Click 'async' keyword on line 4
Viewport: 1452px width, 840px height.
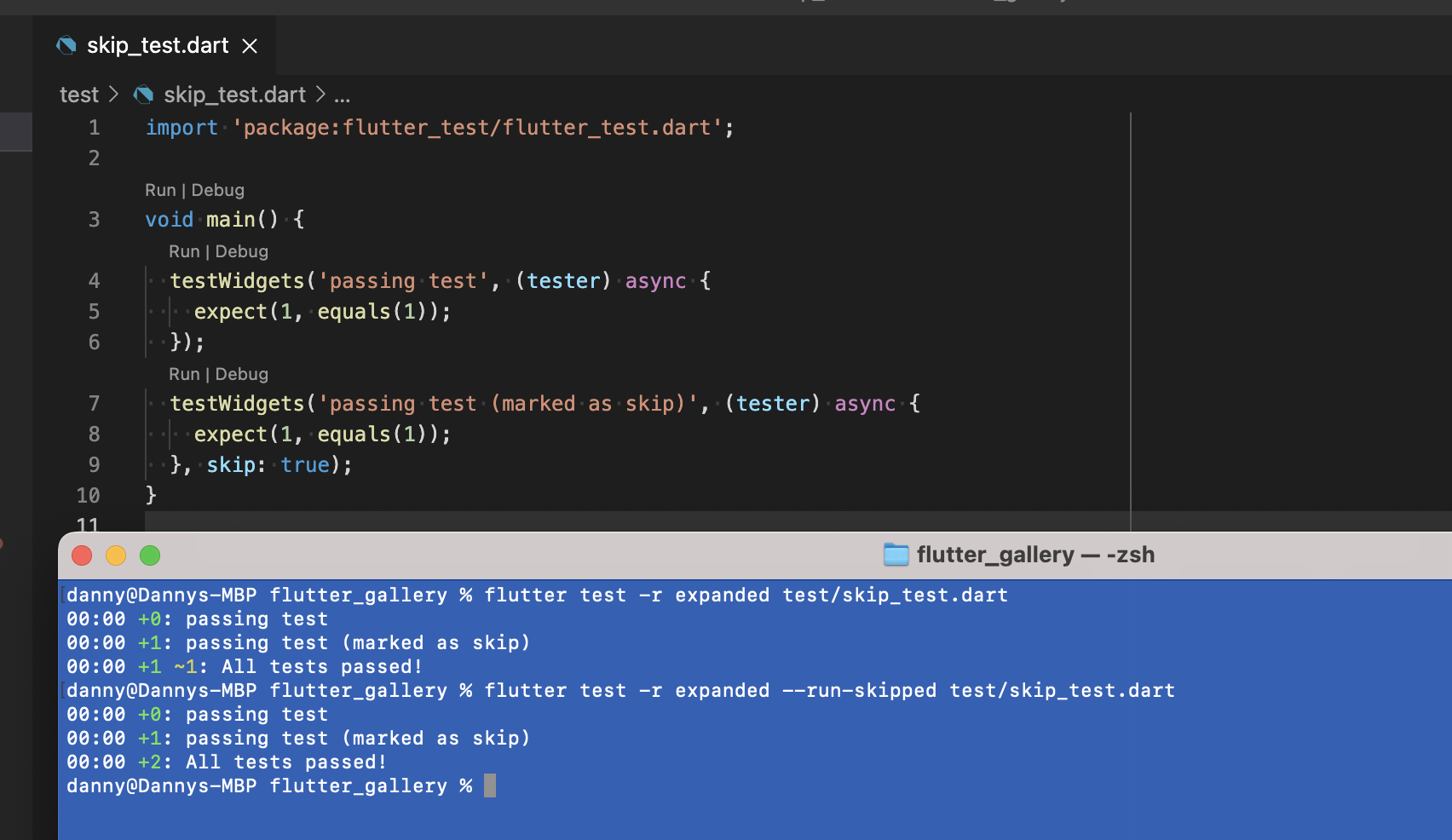point(656,281)
